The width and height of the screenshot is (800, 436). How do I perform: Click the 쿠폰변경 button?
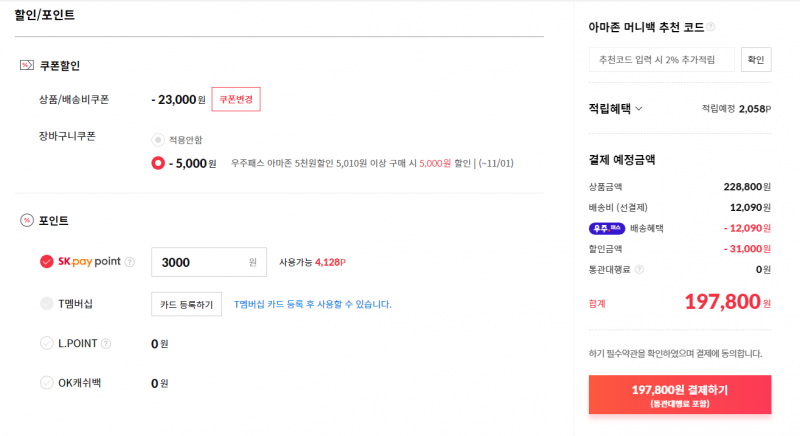click(236, 99)
